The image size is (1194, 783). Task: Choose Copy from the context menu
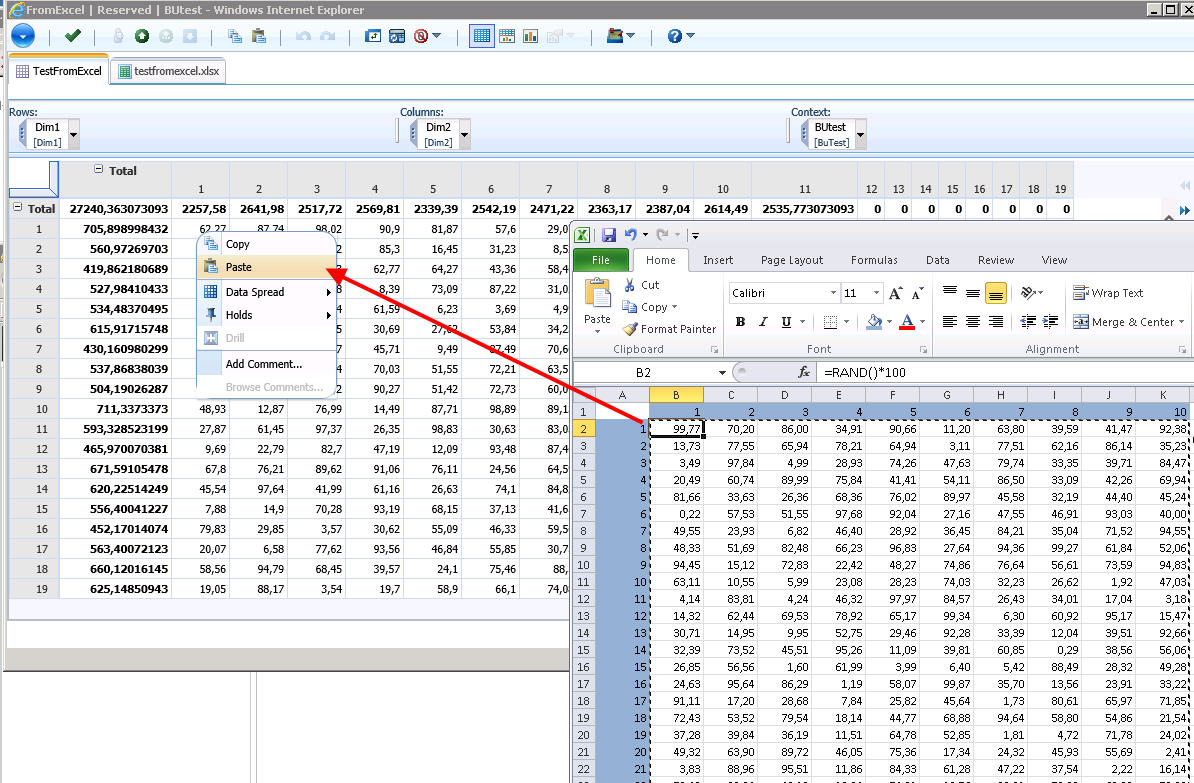click(x=267, y=244)
